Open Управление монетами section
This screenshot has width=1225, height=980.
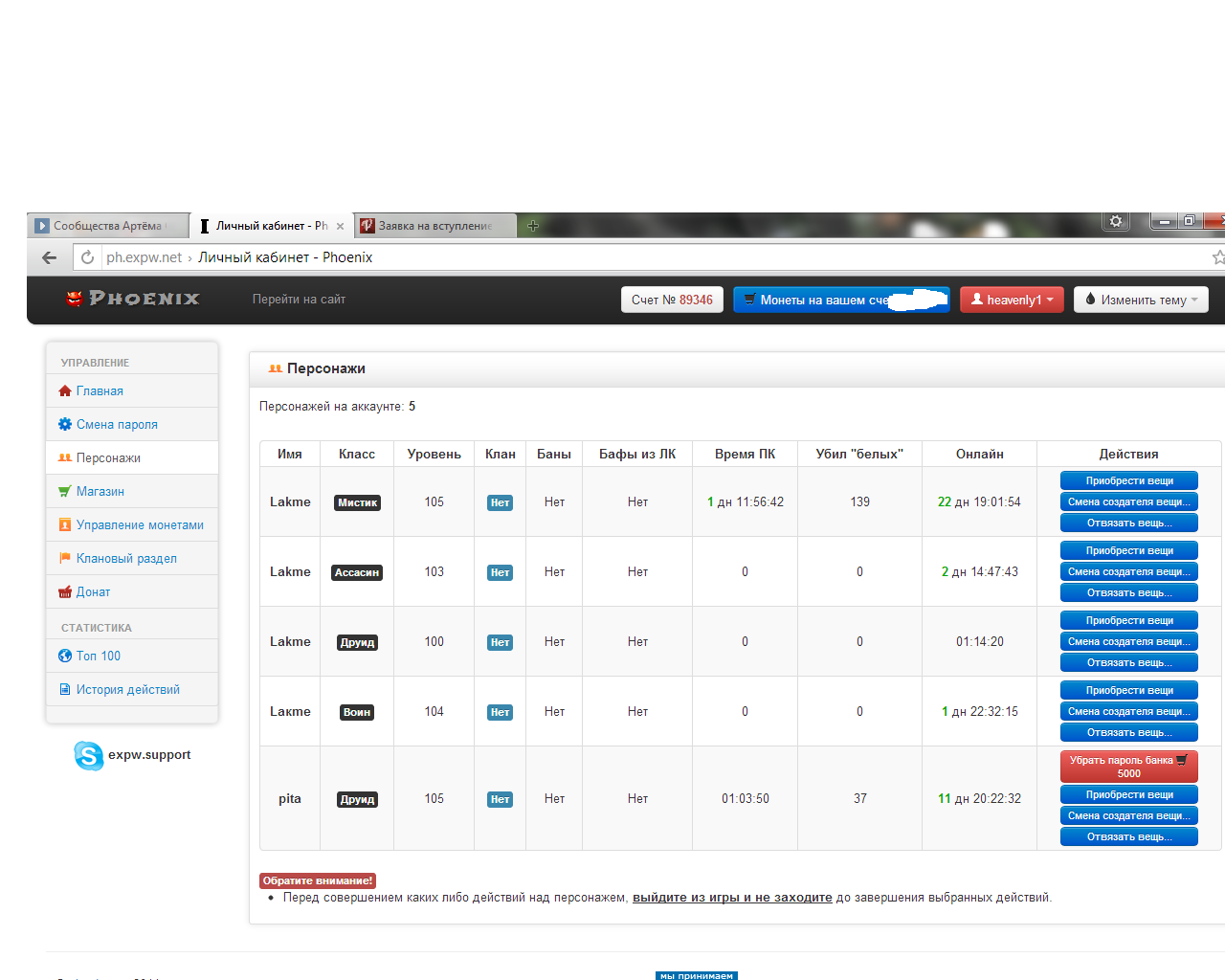(132, 524)
